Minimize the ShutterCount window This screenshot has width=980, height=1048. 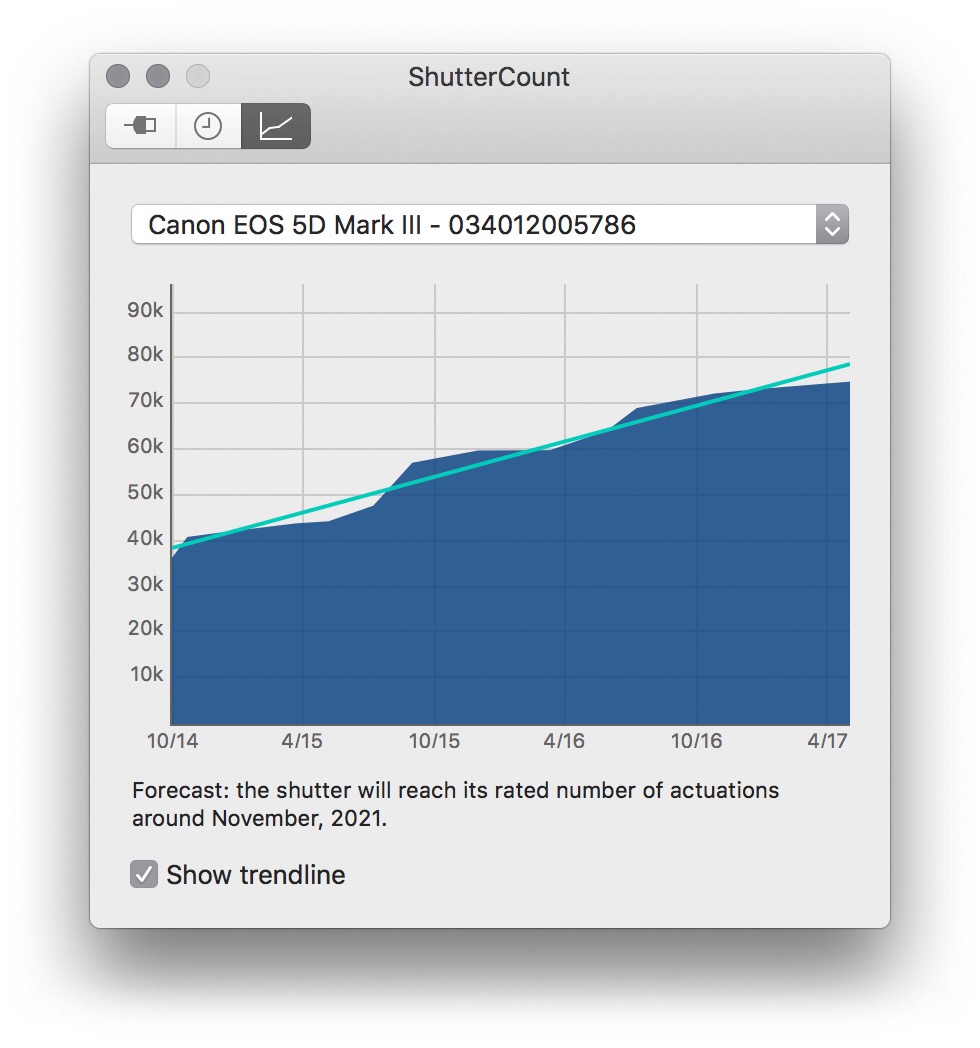click(158, 76)
